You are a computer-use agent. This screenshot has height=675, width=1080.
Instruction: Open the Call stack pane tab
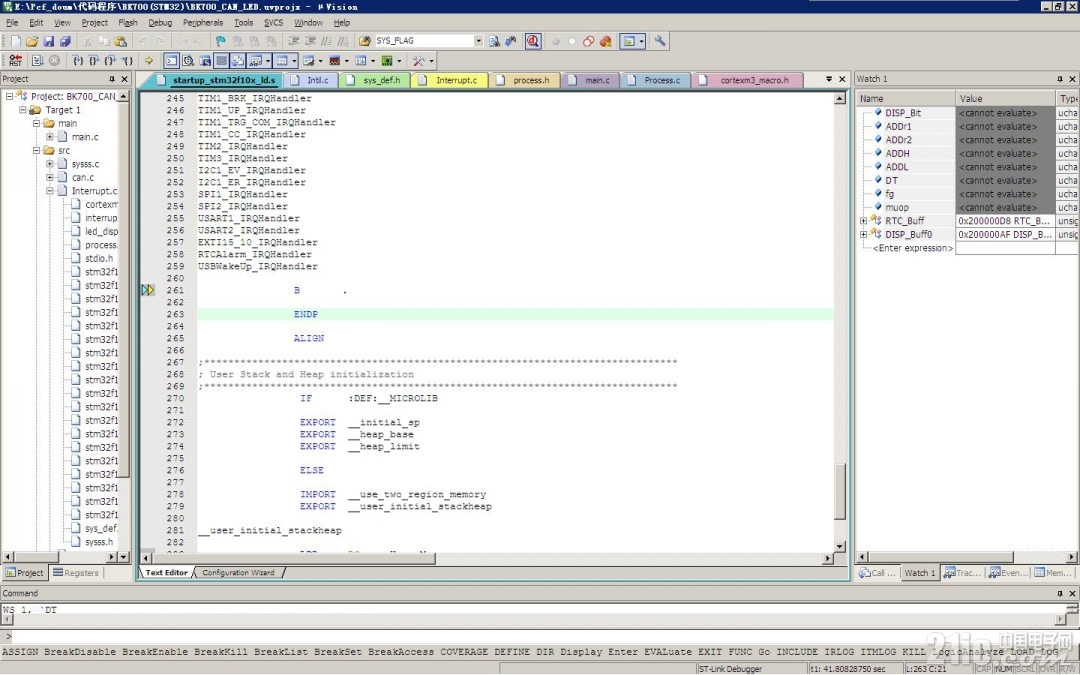tap(878, 572)
